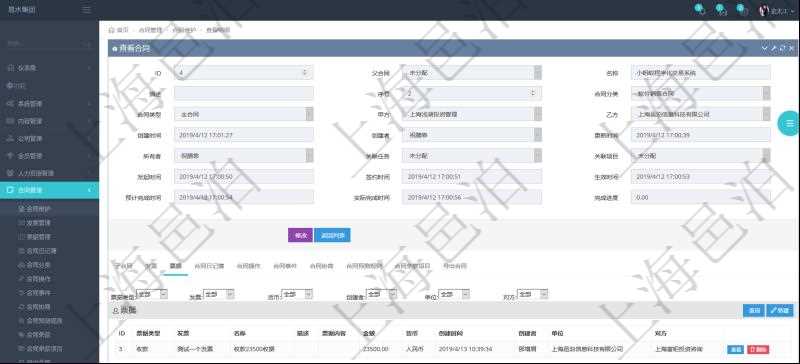800x364 pixels.
Task: Click the first notification badge icon in header
Action: 700,10
